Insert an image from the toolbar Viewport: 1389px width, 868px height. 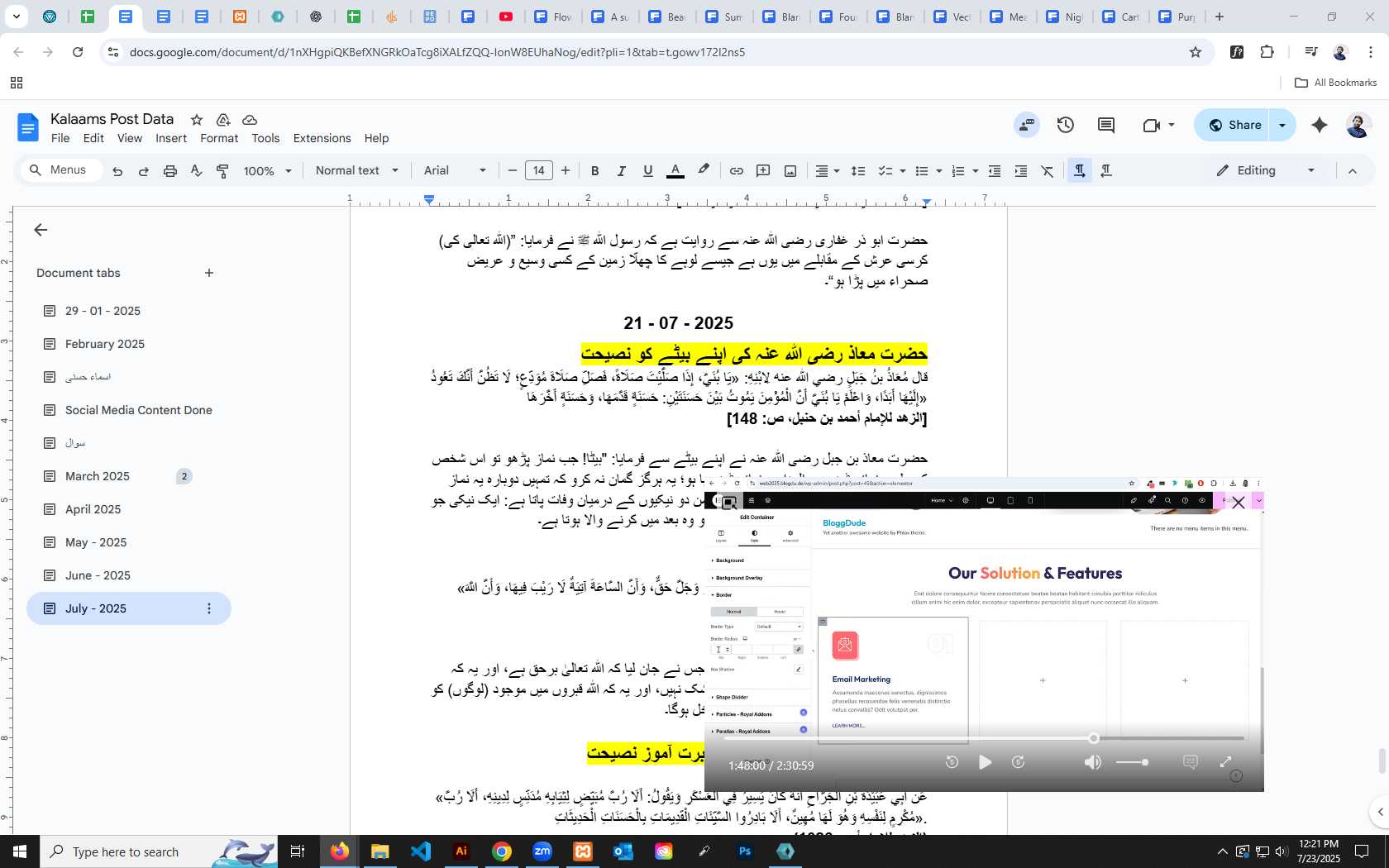coord(790,171)
